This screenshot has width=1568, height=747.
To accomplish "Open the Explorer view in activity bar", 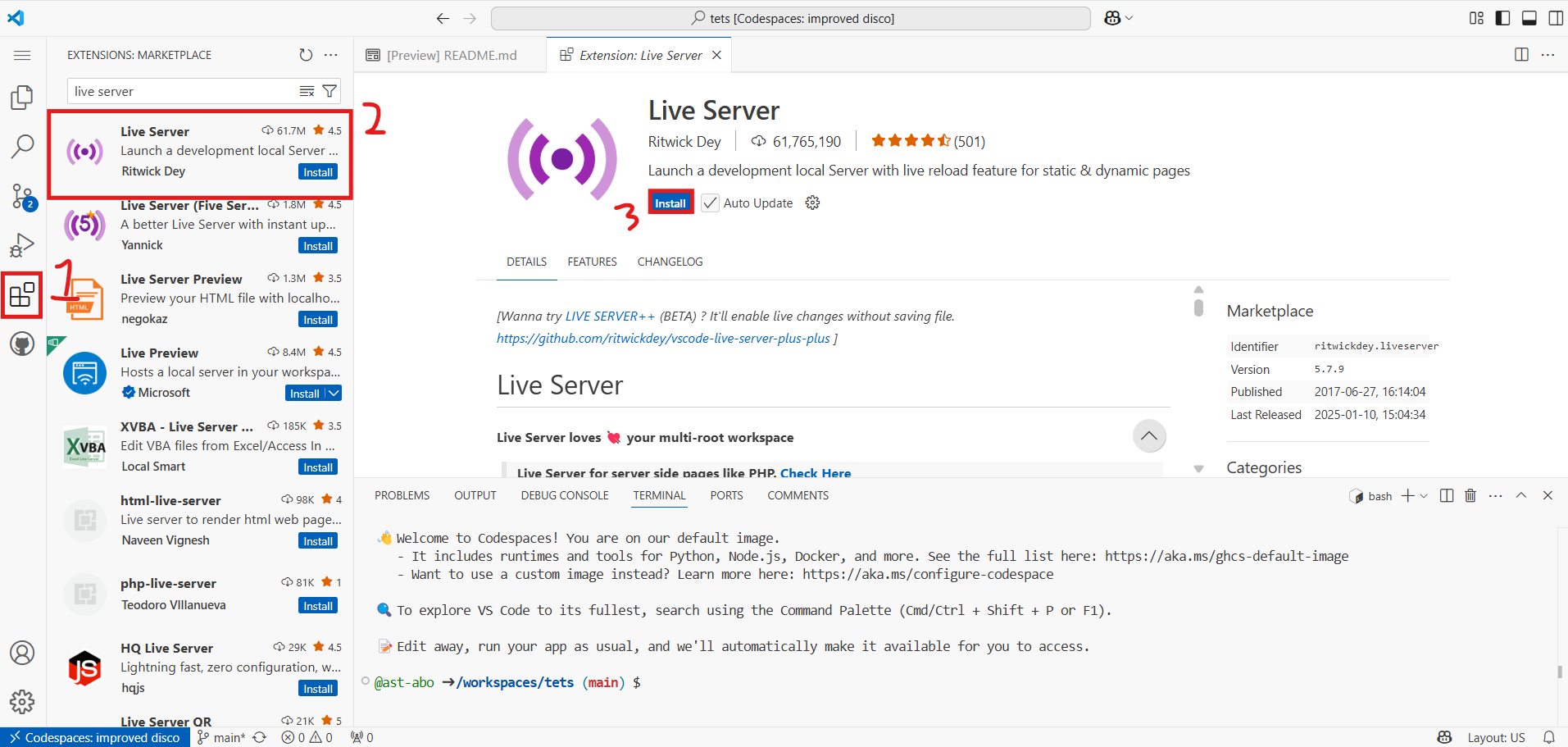I will click(22, 98).
